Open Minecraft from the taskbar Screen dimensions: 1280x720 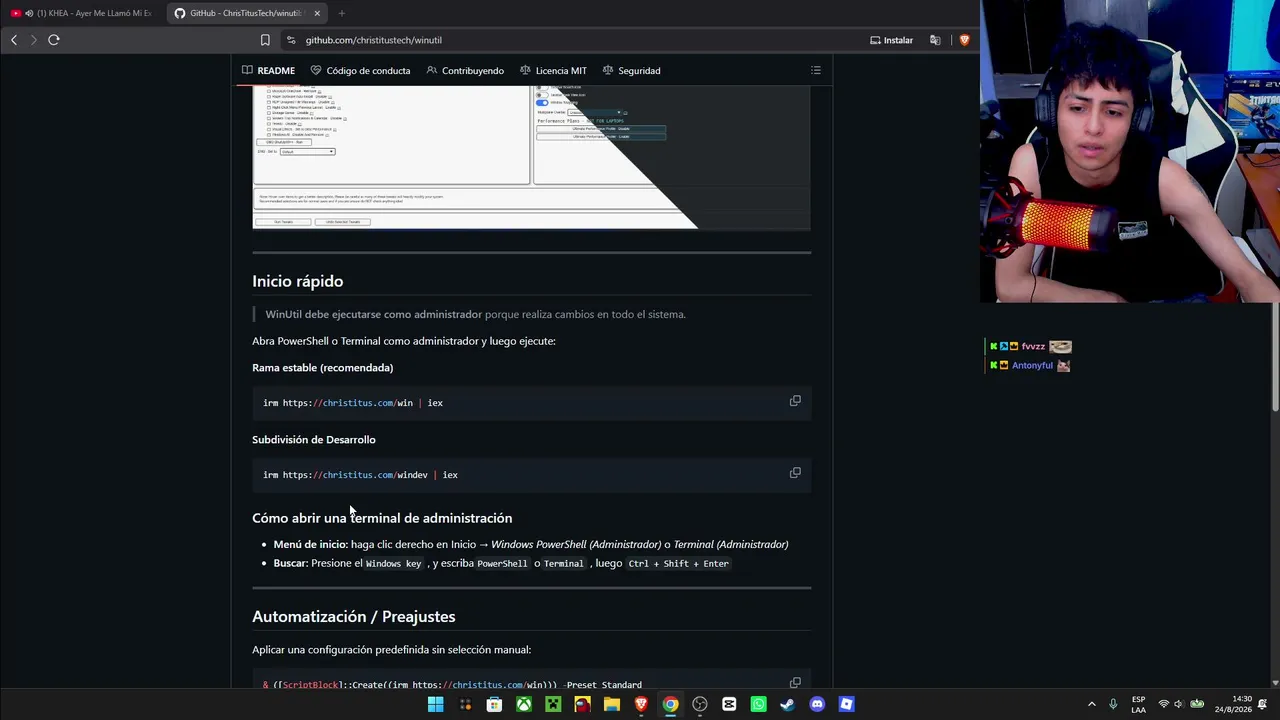(553, 704)
